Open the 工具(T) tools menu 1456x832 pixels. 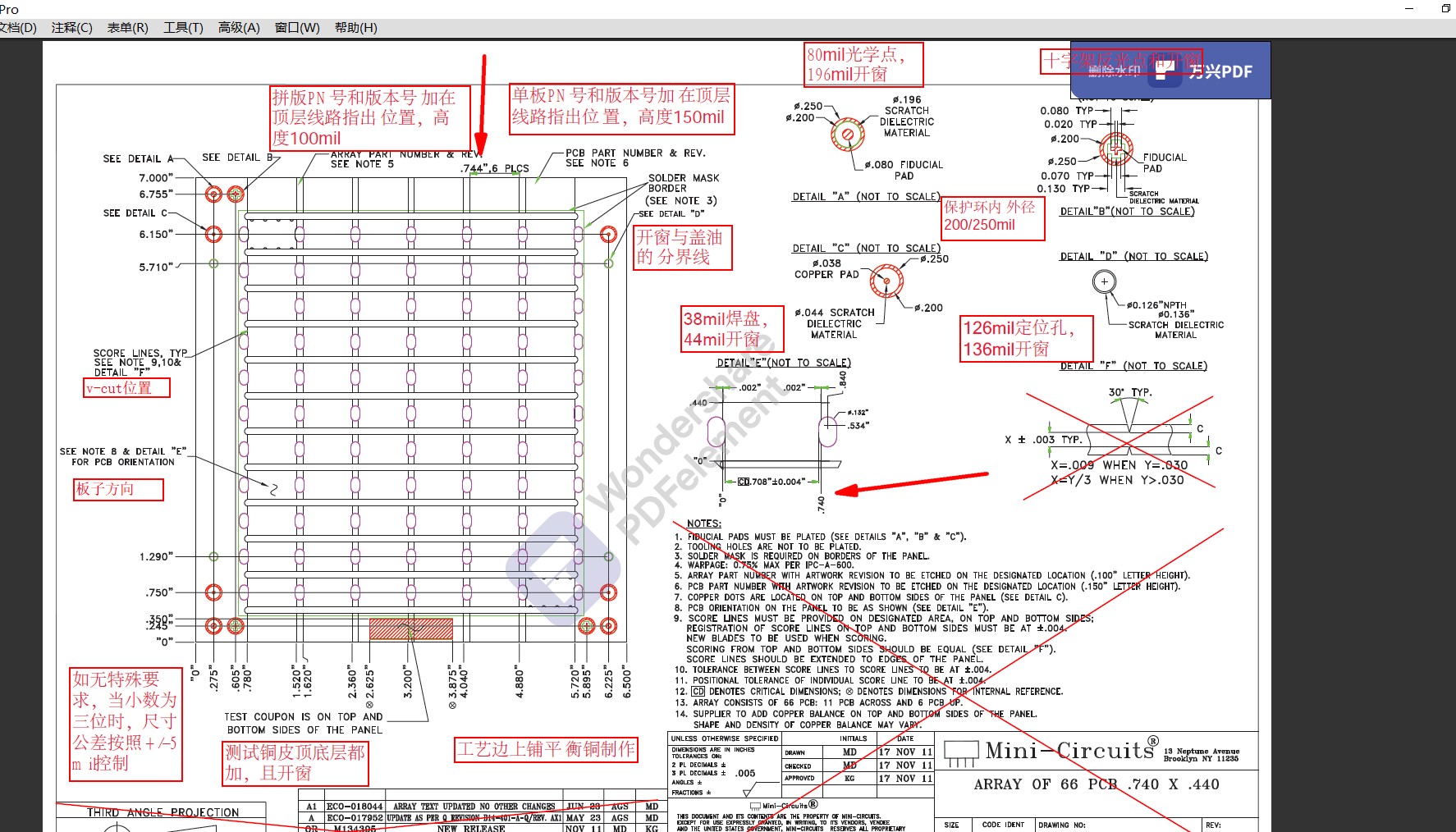coord(183,27)
